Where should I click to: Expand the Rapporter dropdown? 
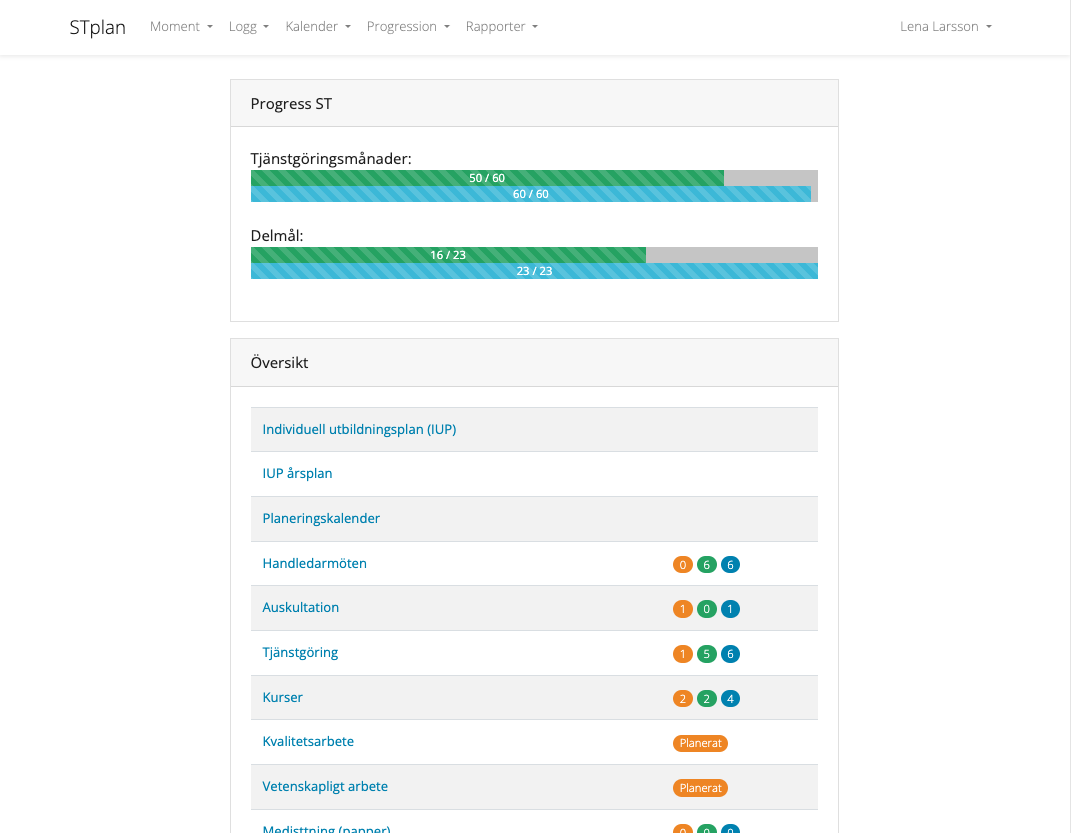(x=501, y=26)
